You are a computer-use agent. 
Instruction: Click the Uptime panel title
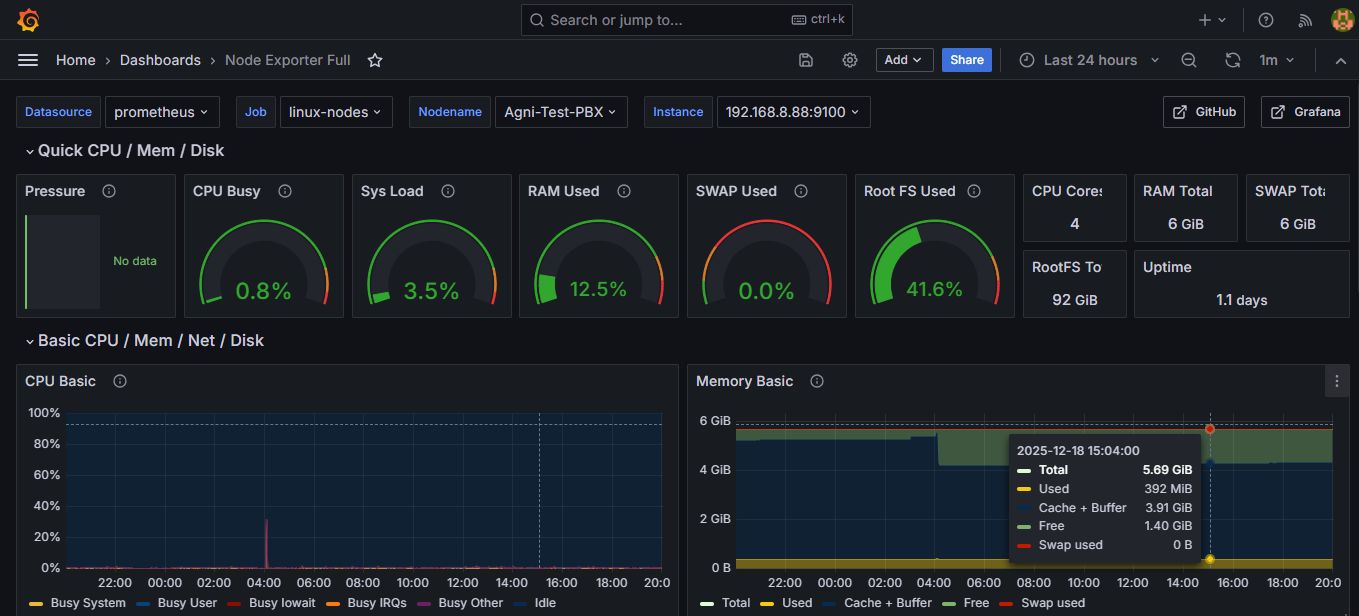1167,267
